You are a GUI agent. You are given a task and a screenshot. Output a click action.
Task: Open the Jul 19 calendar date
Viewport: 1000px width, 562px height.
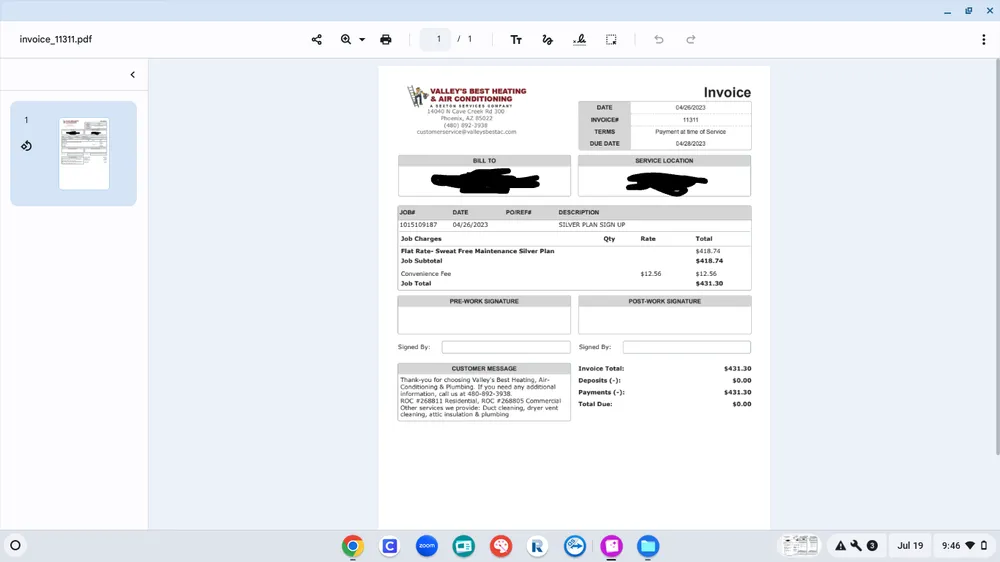coord(910,546)
